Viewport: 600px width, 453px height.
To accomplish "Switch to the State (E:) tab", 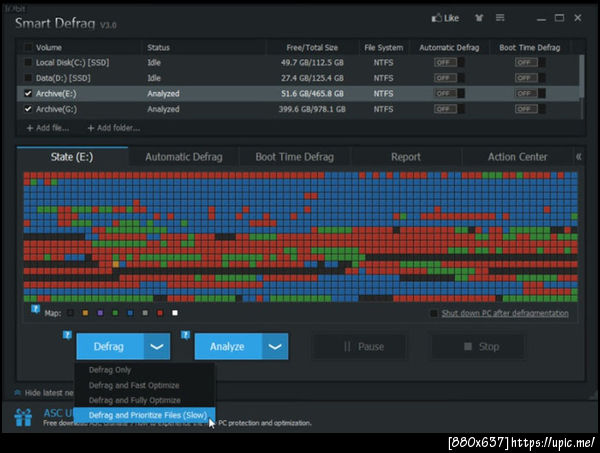I will (72, 157).
